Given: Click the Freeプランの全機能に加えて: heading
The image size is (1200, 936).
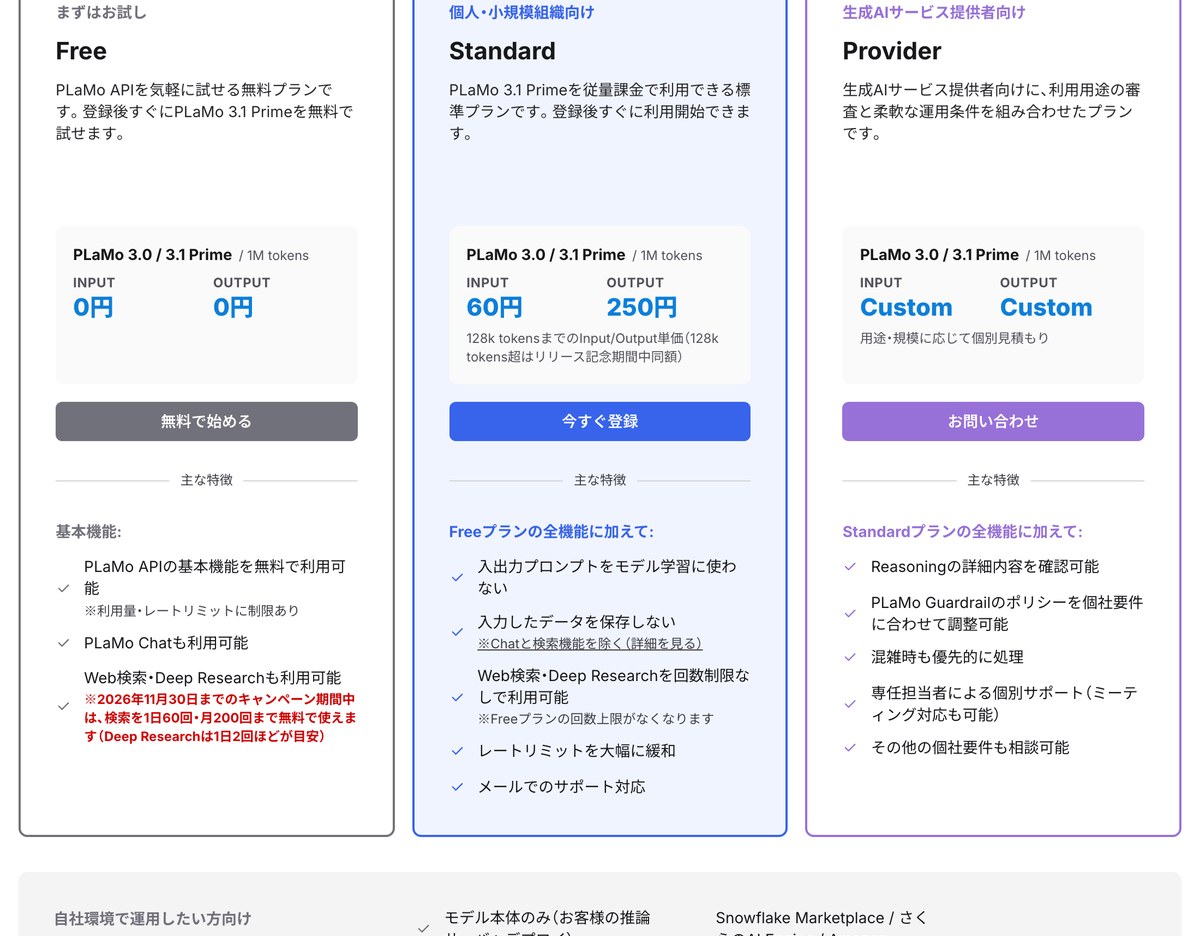Looking at the screenshot, I should coord(551,532).
